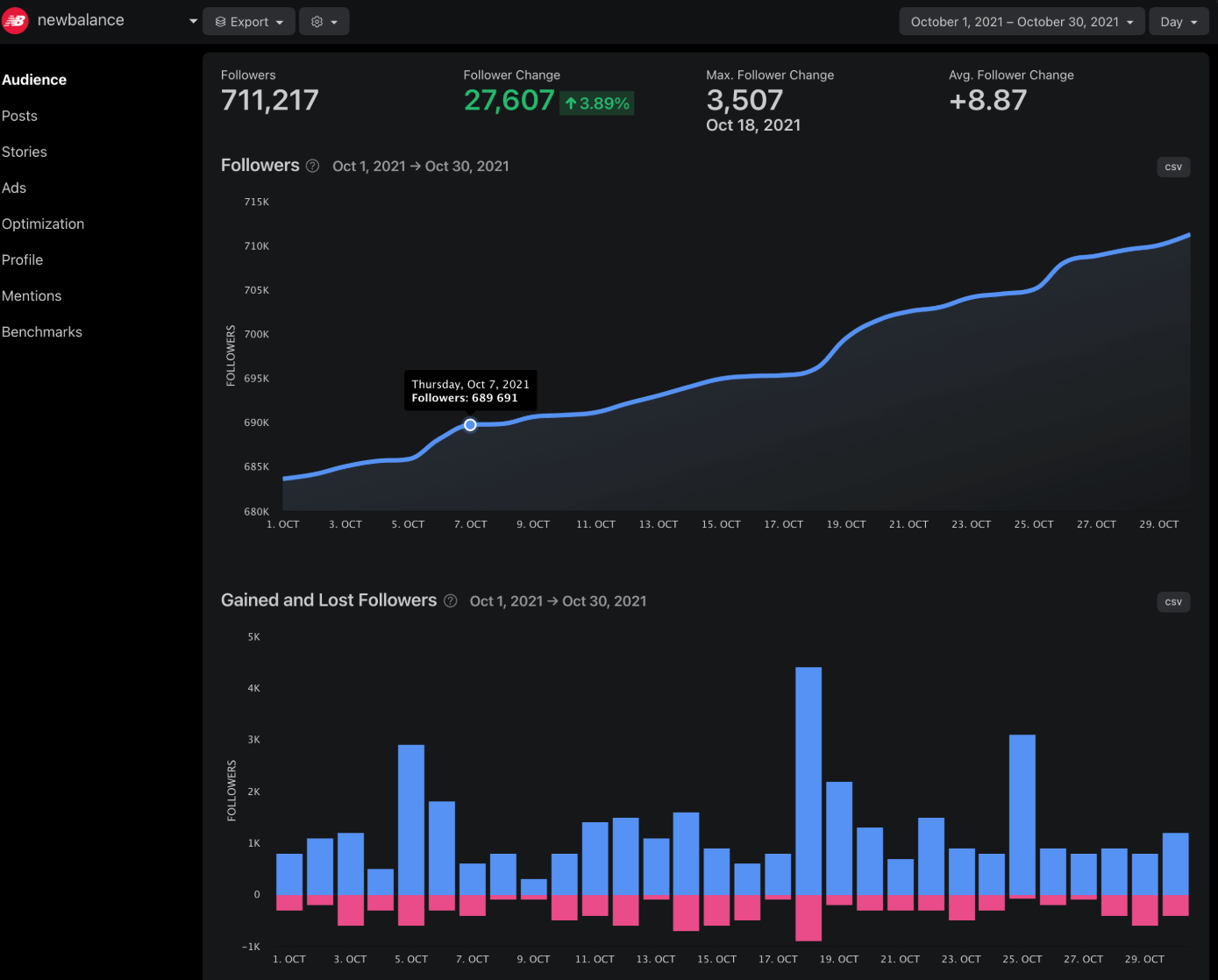
Task: Click the Avg. Follower Change value +8.87
Action: pos(988,100)
